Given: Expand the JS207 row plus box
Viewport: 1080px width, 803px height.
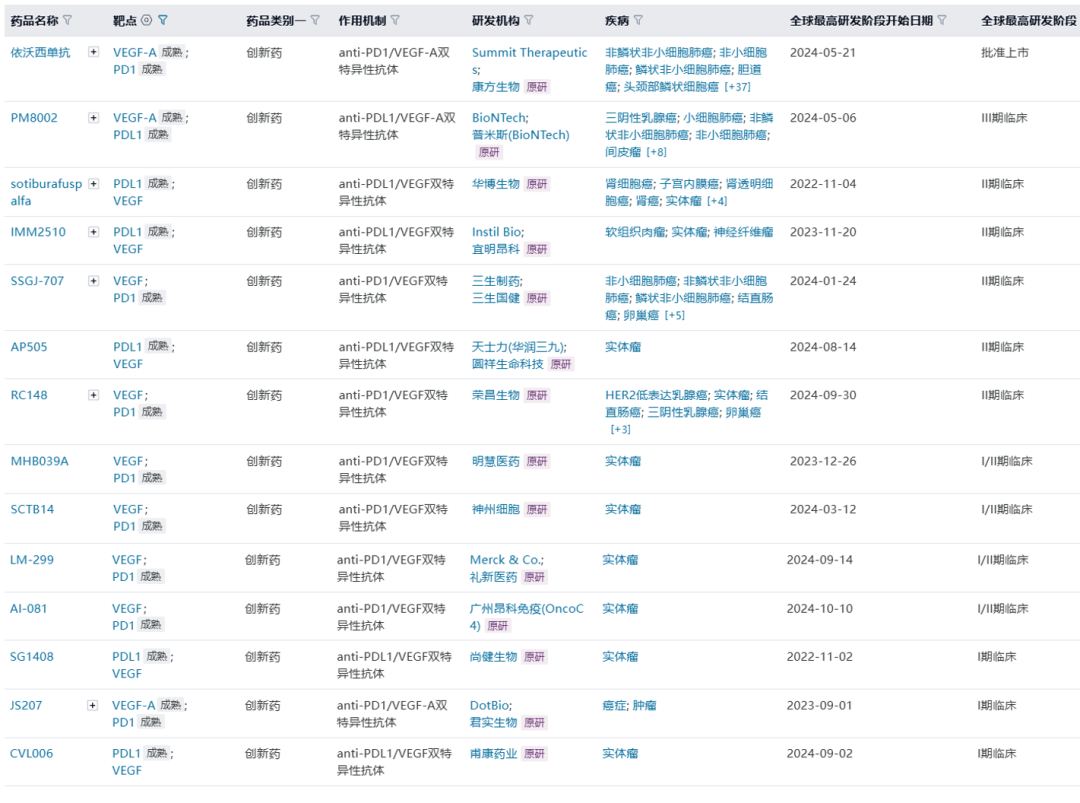Looking at the screenshot, I should 93,705.
